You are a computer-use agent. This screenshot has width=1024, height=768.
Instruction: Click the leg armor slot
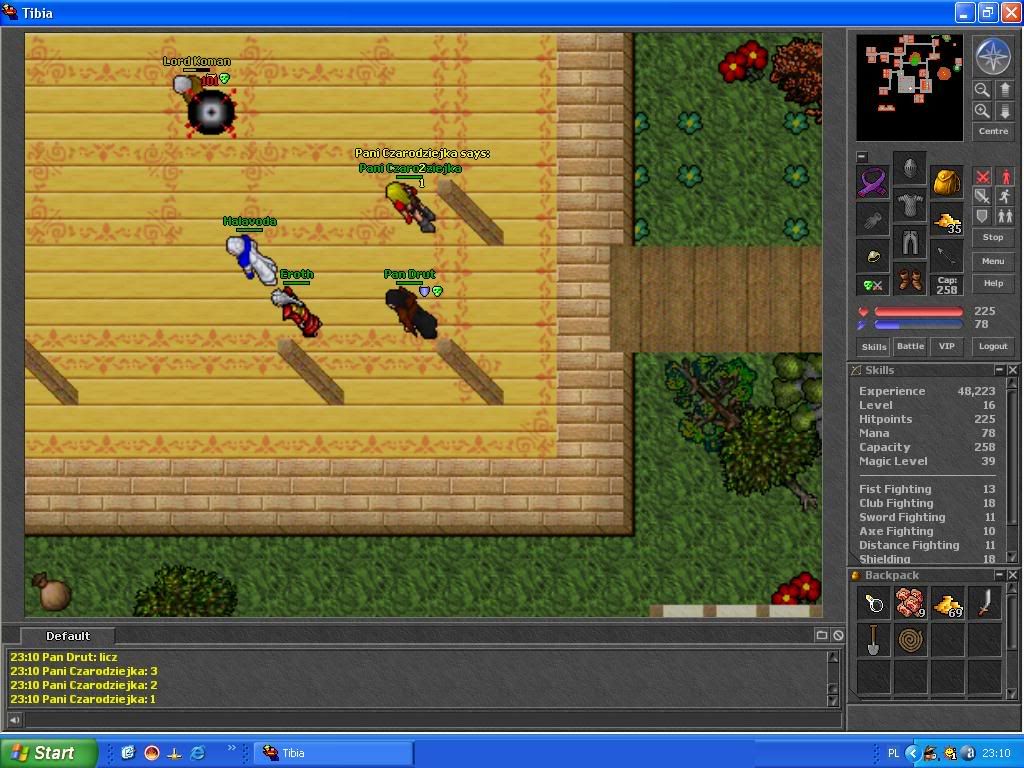(910, 242)
